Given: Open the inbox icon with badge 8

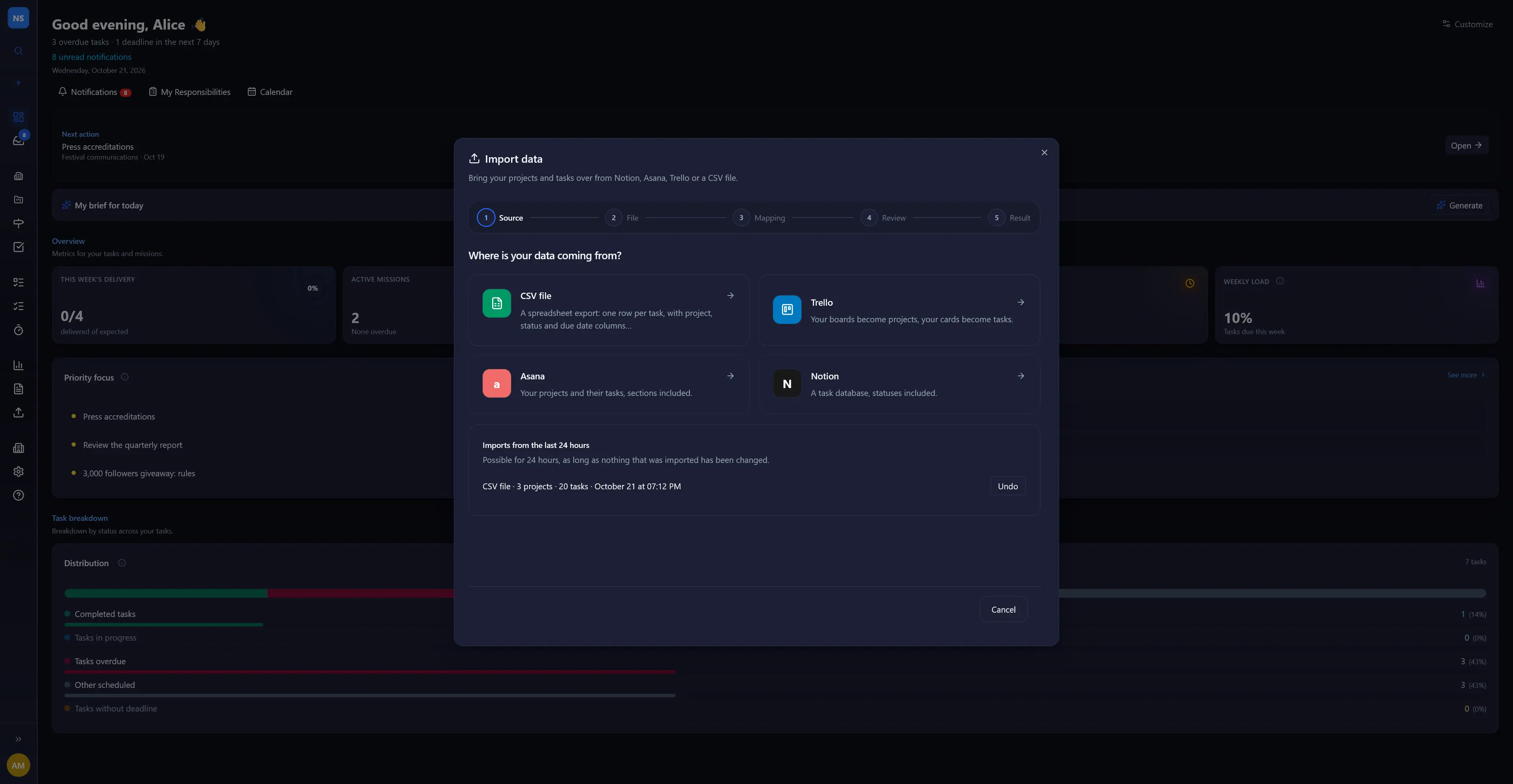Looking at the screenshot, I should click(x=18, y=140).
